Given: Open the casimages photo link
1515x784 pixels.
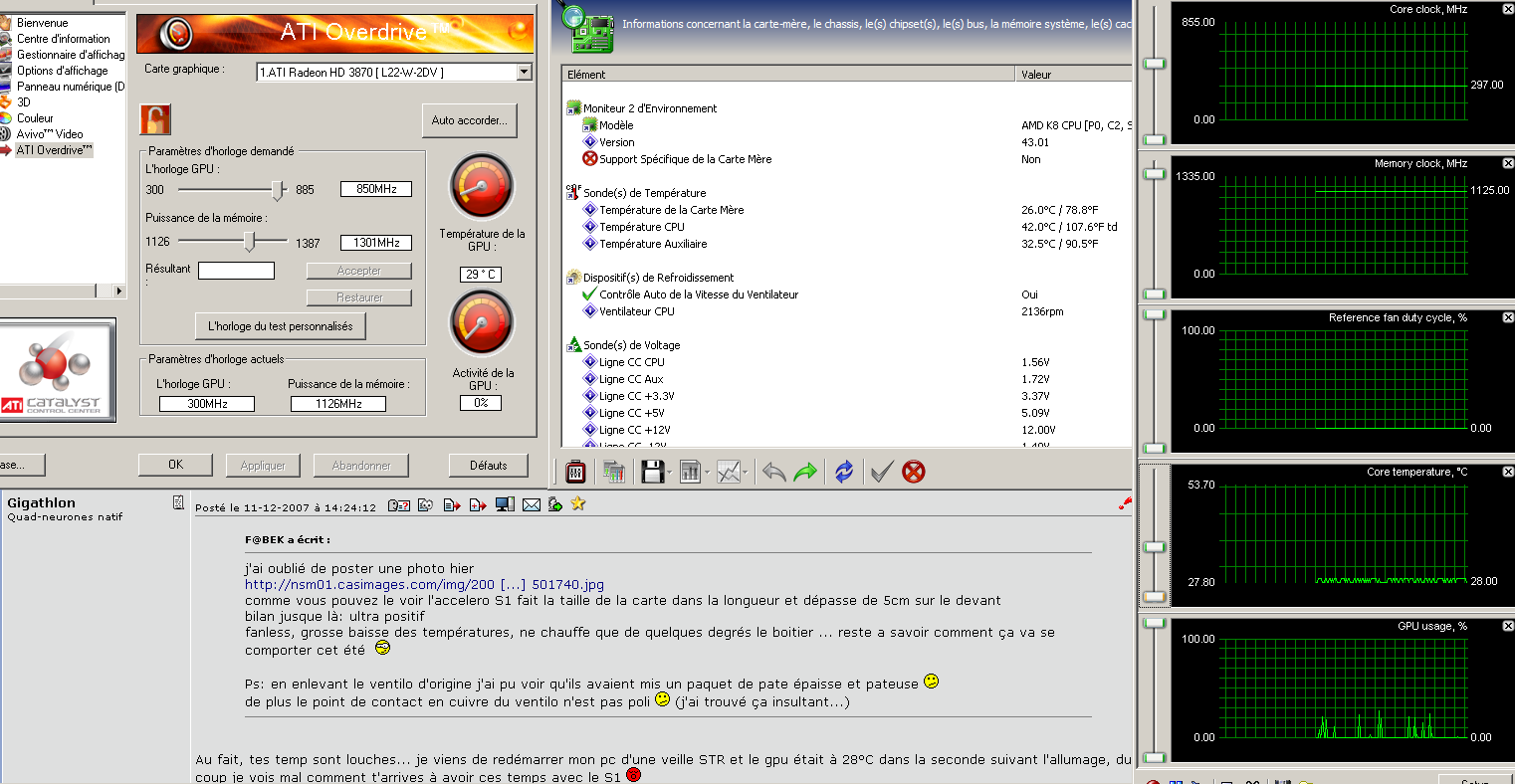Looking at the screenshot, I should (x=424, y=585).
